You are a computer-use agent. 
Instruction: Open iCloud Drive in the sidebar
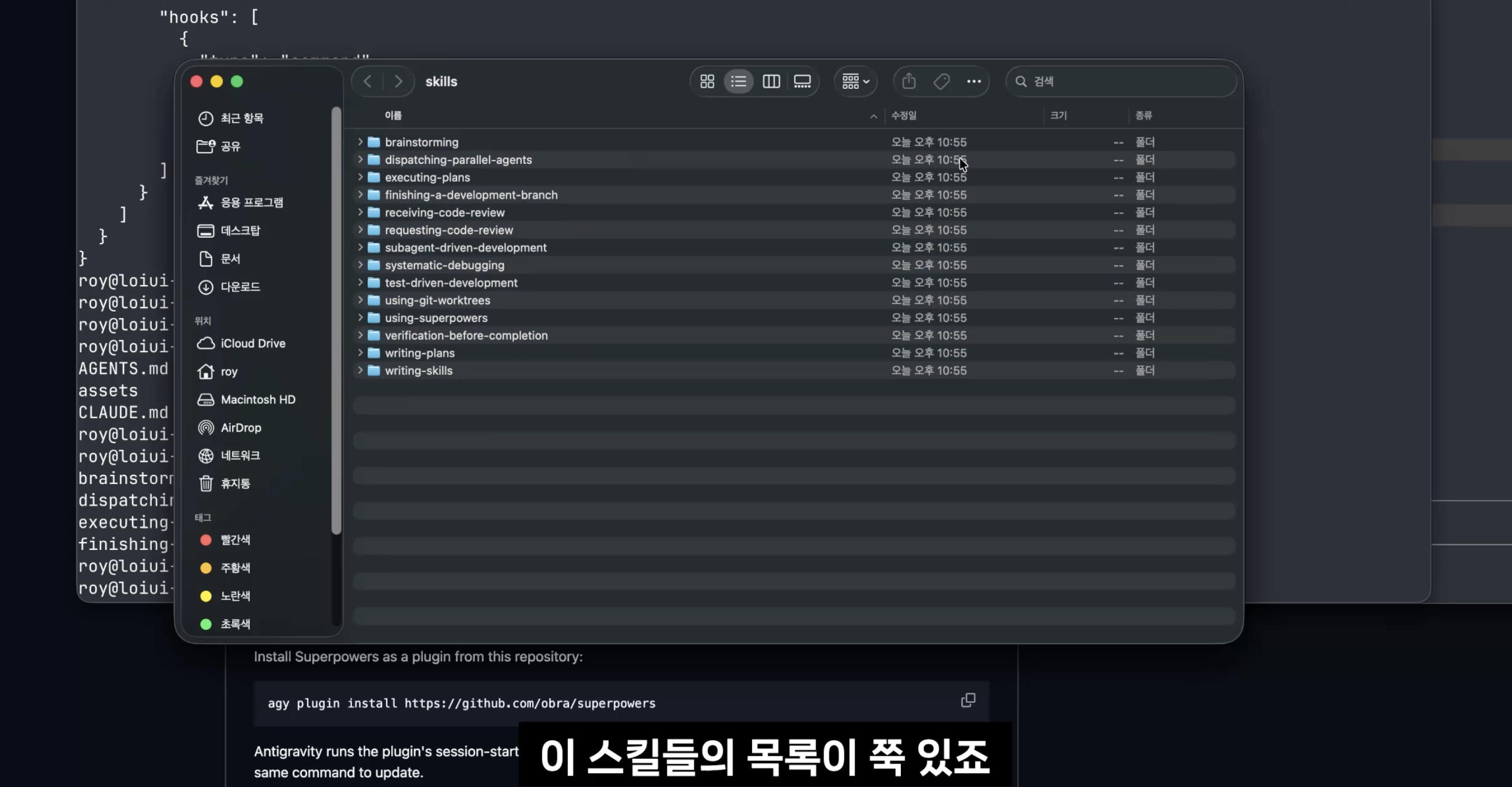[x=241, y=343]
